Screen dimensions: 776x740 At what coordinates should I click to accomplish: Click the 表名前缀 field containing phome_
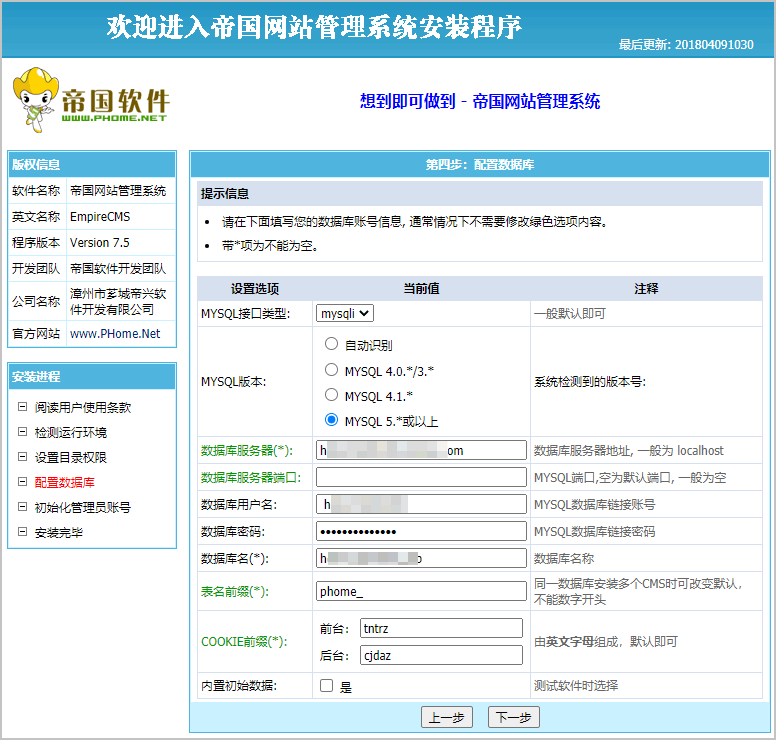point(421,591)
